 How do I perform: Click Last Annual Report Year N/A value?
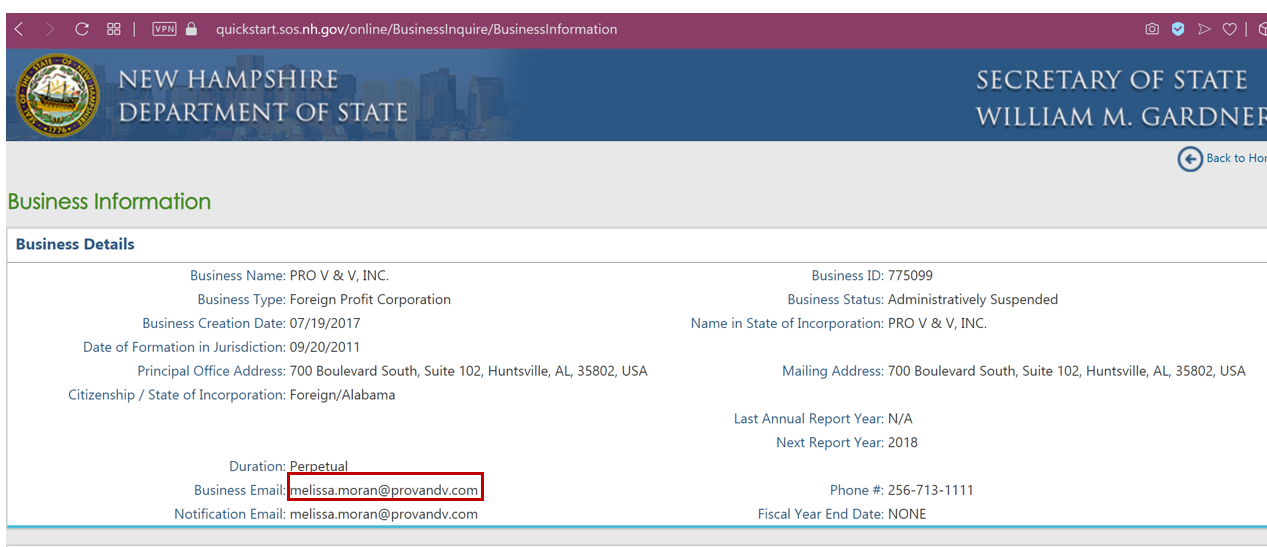pyautogui.click(x=900, y=419)
